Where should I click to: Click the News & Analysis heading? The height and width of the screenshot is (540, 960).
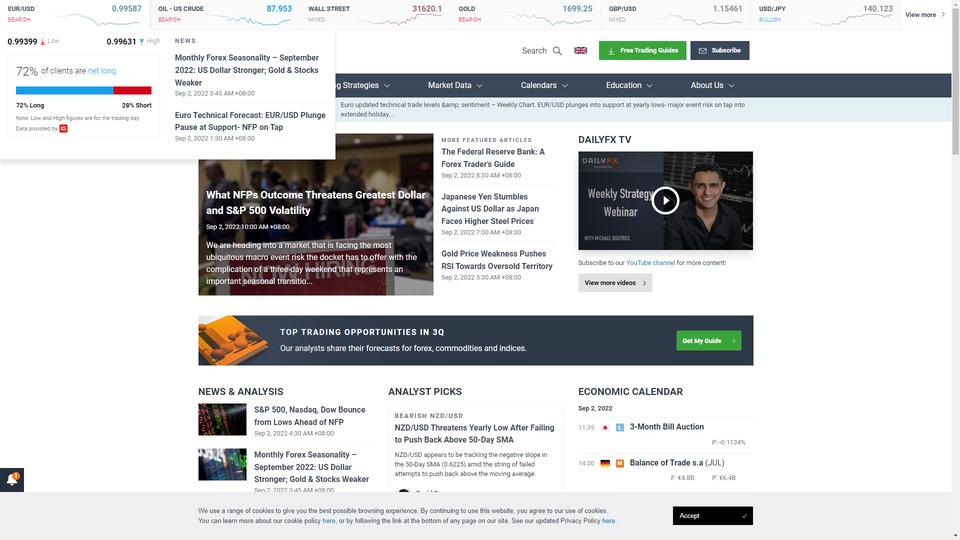tap(241, 392)
